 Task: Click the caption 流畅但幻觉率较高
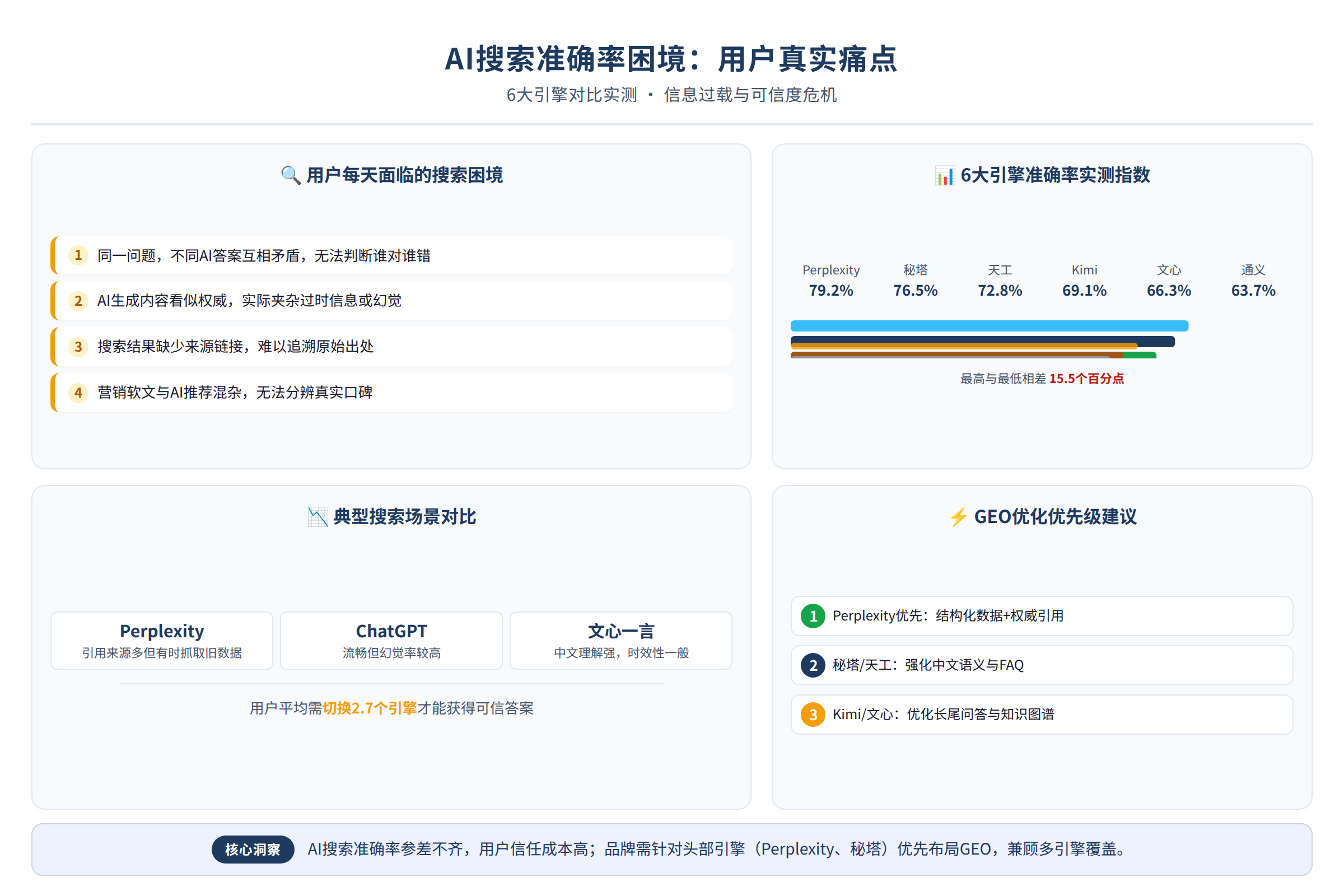pos(391,653)
